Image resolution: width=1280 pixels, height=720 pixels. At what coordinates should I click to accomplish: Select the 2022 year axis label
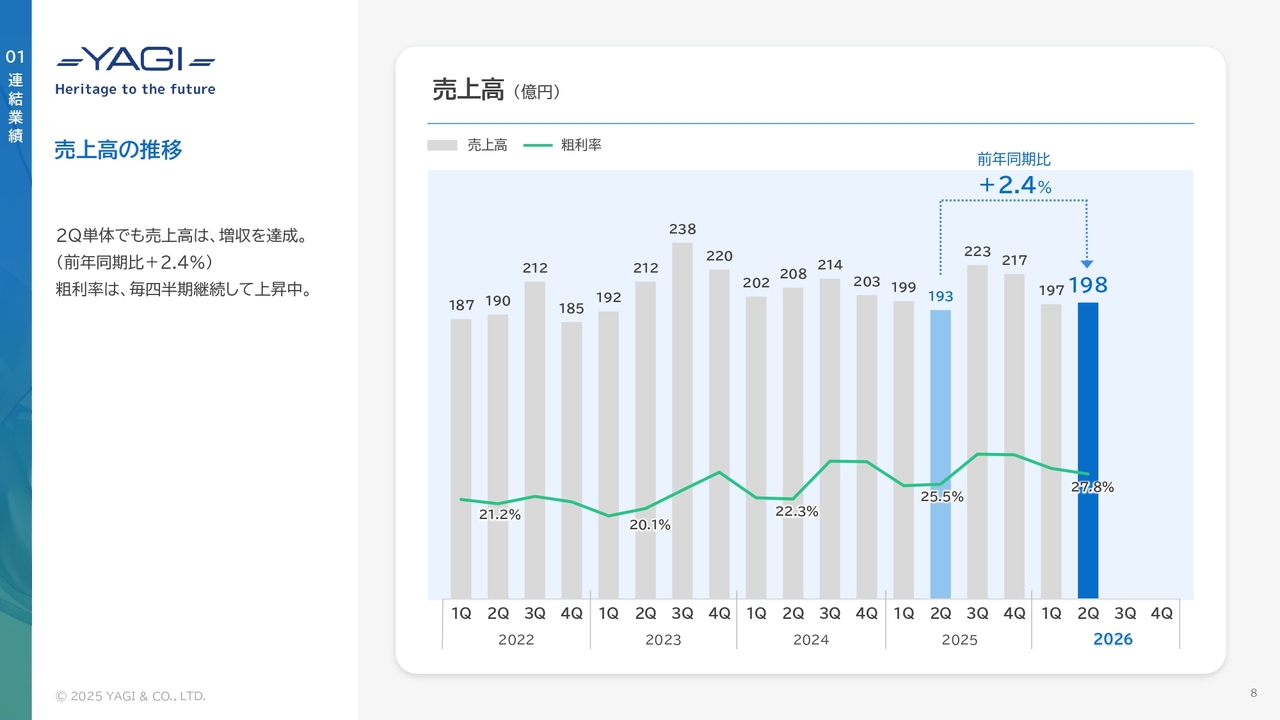[516, 639]
